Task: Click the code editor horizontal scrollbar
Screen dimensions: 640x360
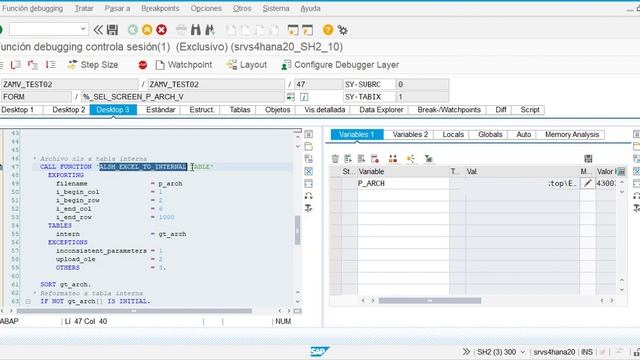Action: pos(134,311)
